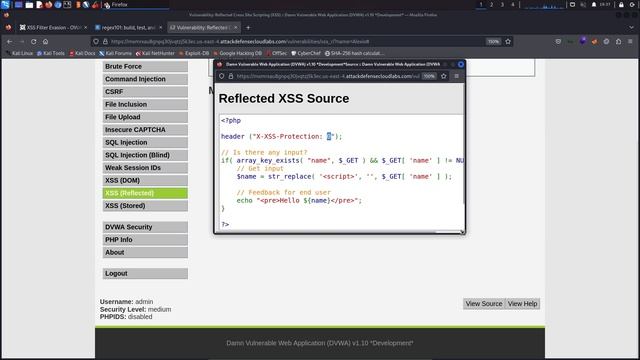The width and height of the screenshot is (640, 360).
Task: Open the notifications bell in the system tray
Action: pyautogui.click(x=594, y=4)
